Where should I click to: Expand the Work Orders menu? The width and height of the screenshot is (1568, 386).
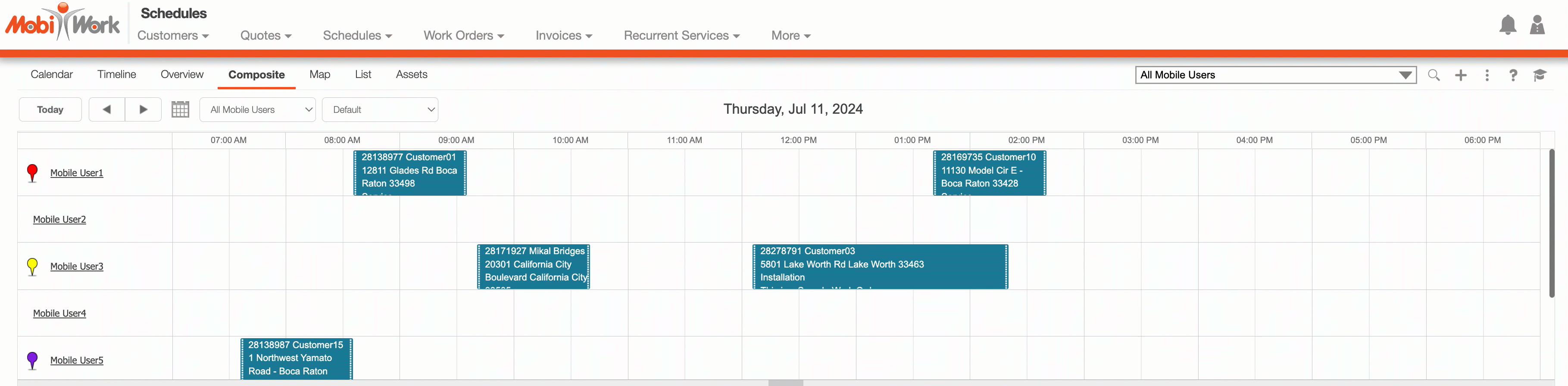point(464,35)
